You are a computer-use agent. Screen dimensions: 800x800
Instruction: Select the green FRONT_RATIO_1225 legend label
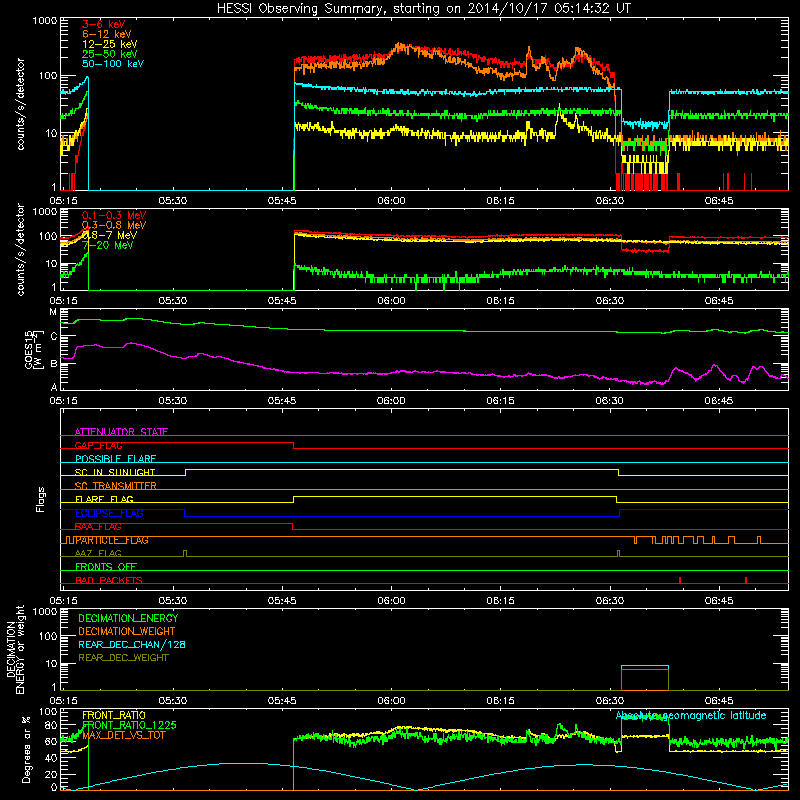(x=129, y=725)
